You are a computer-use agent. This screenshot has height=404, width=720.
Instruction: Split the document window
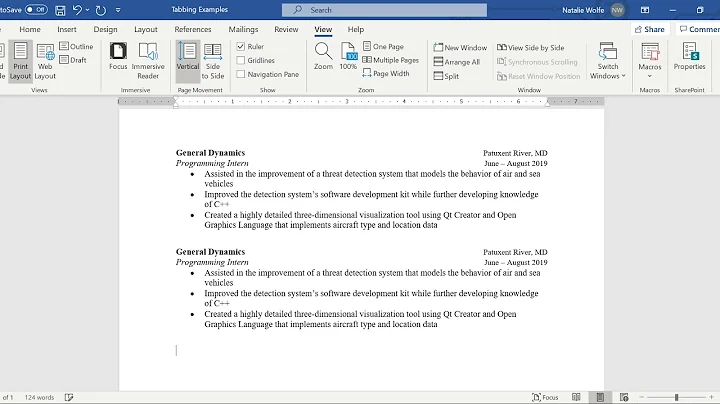[x=446, y=76]
